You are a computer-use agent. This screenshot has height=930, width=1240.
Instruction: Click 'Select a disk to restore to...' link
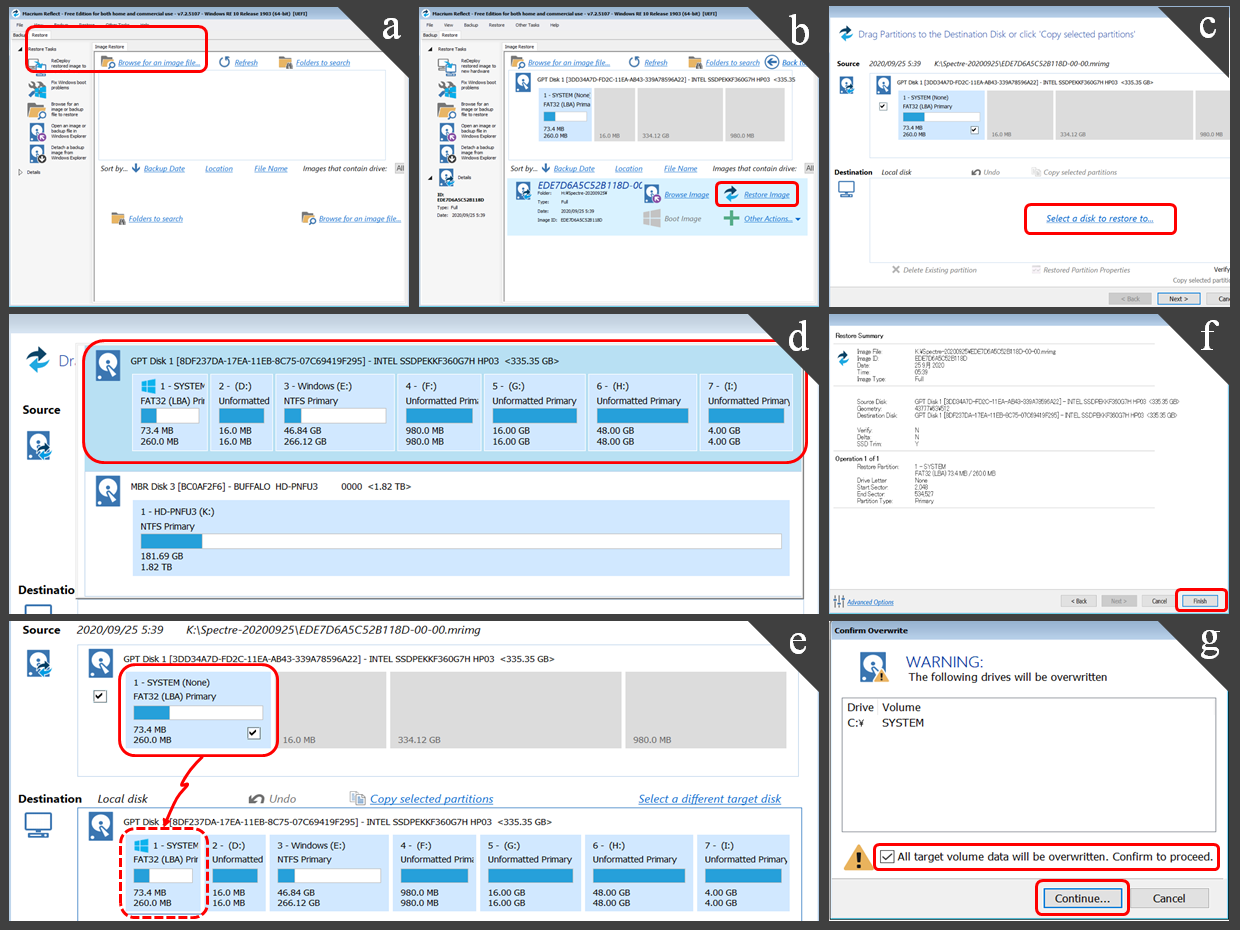point(1099,218)
